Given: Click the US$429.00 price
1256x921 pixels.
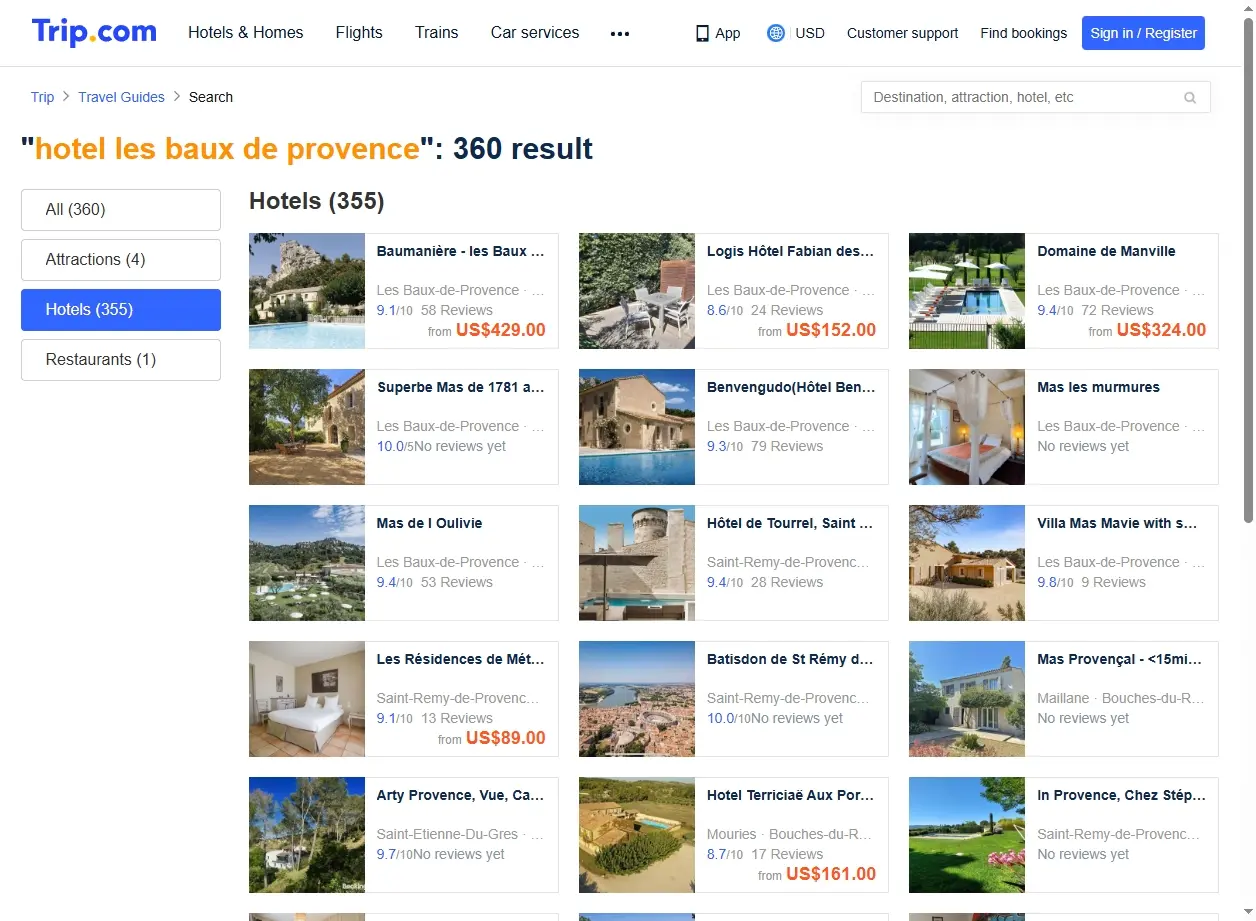Looking at the screenshot, I should pos(501,330).
